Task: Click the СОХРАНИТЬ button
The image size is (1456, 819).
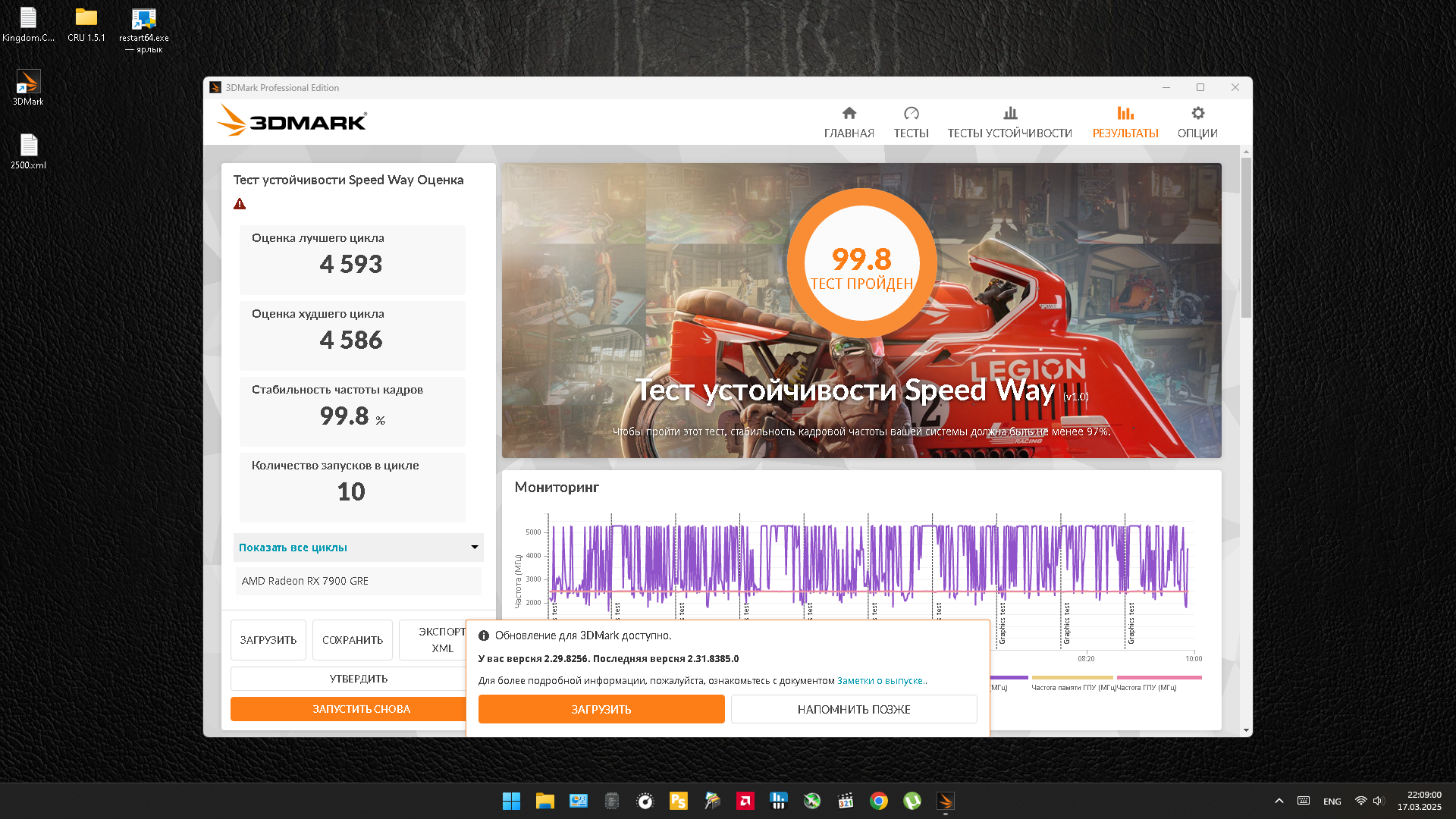Action: 352,640
